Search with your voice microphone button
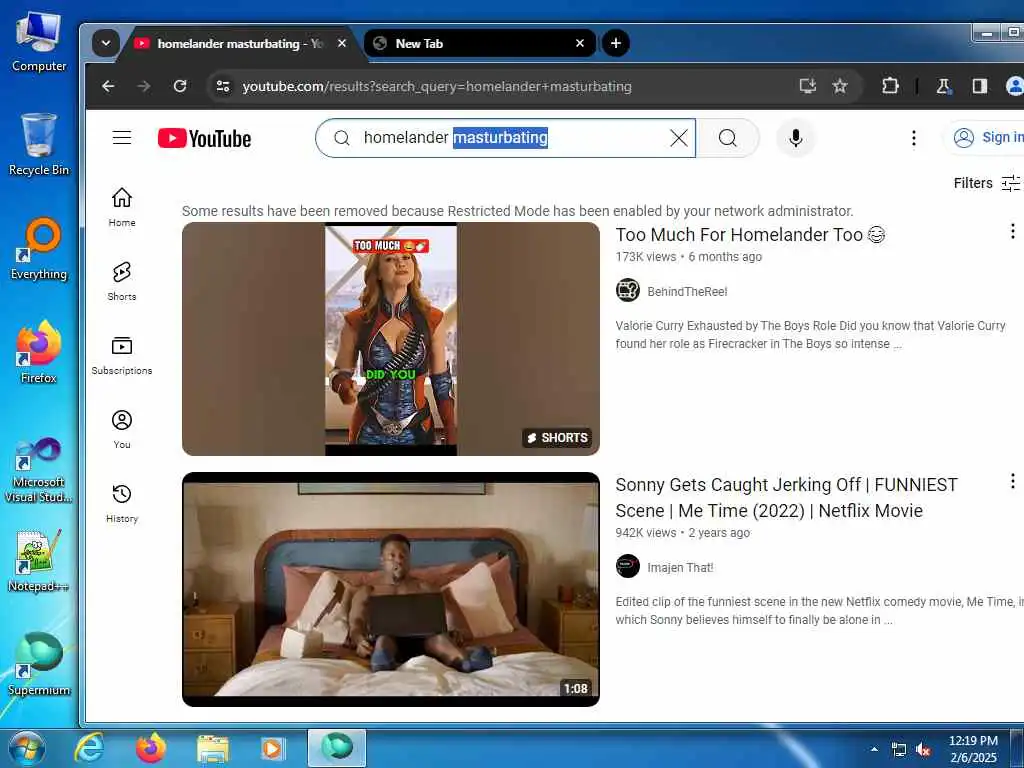Viewport: 1024px width, 768px height. 795,138
